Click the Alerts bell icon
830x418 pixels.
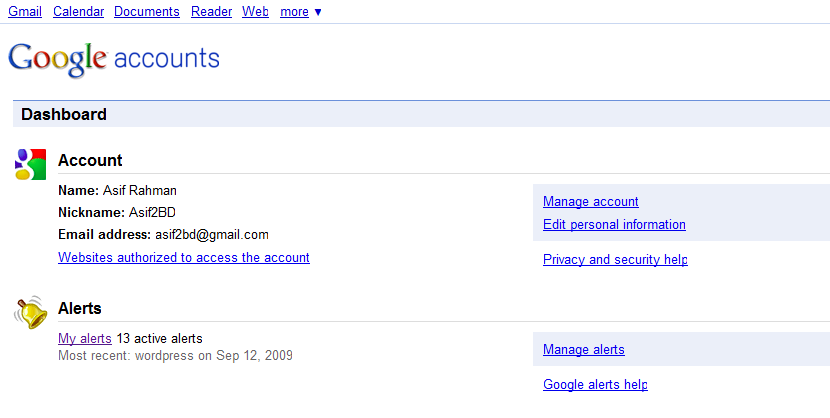coord(31,312)
